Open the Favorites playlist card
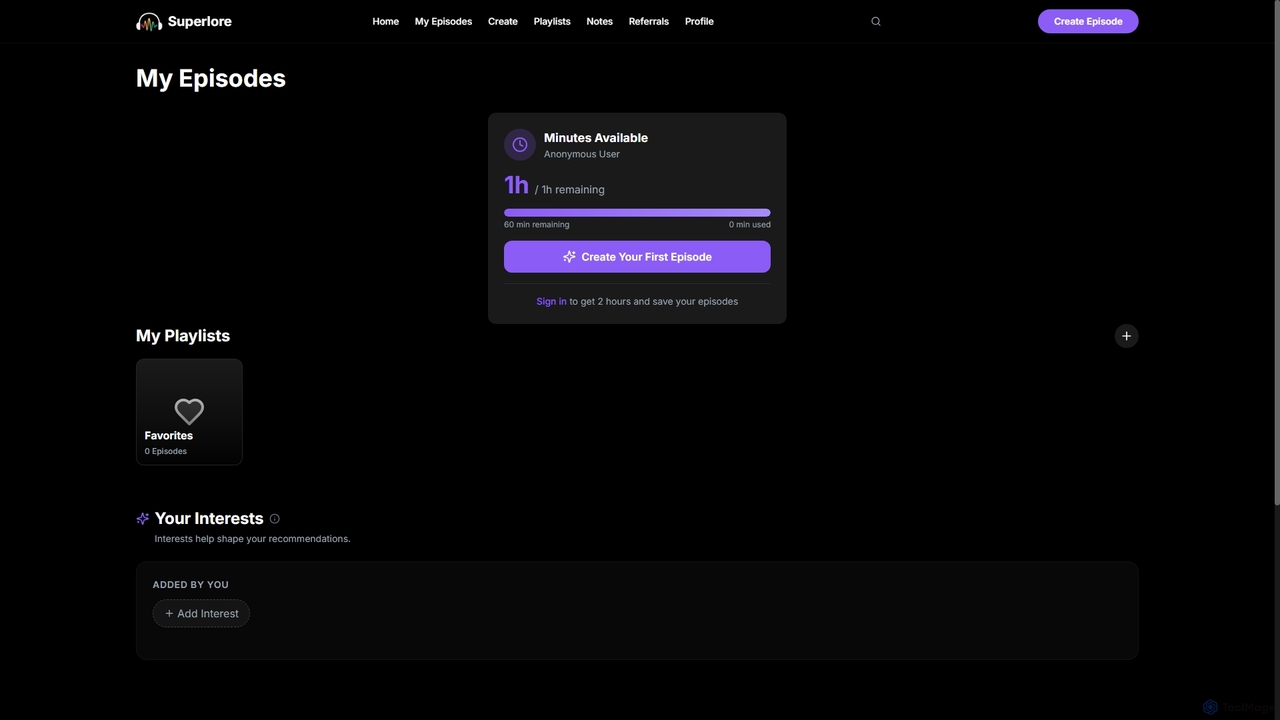1280x720 pixels. click(189, 412)
